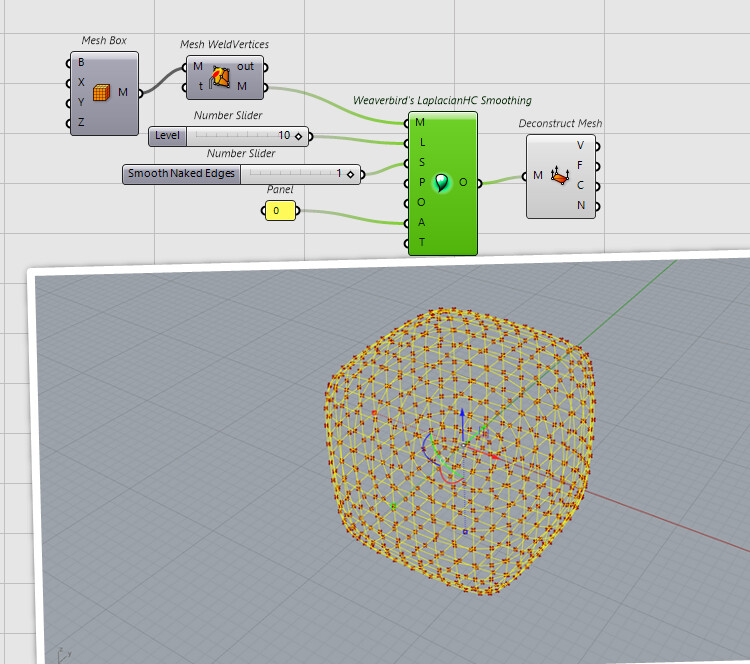Click the Level slider label

(x=167, y=136)
